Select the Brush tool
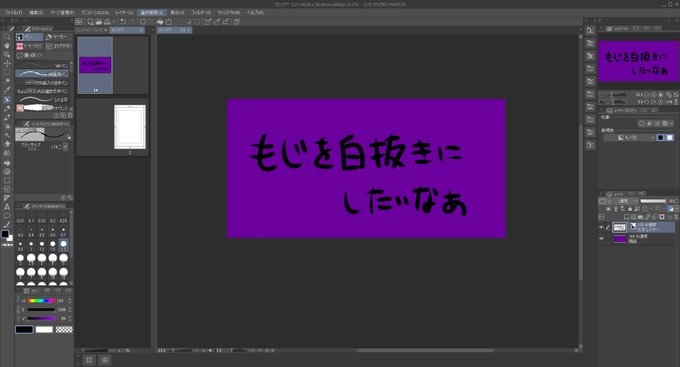 [x=7, y=117]
